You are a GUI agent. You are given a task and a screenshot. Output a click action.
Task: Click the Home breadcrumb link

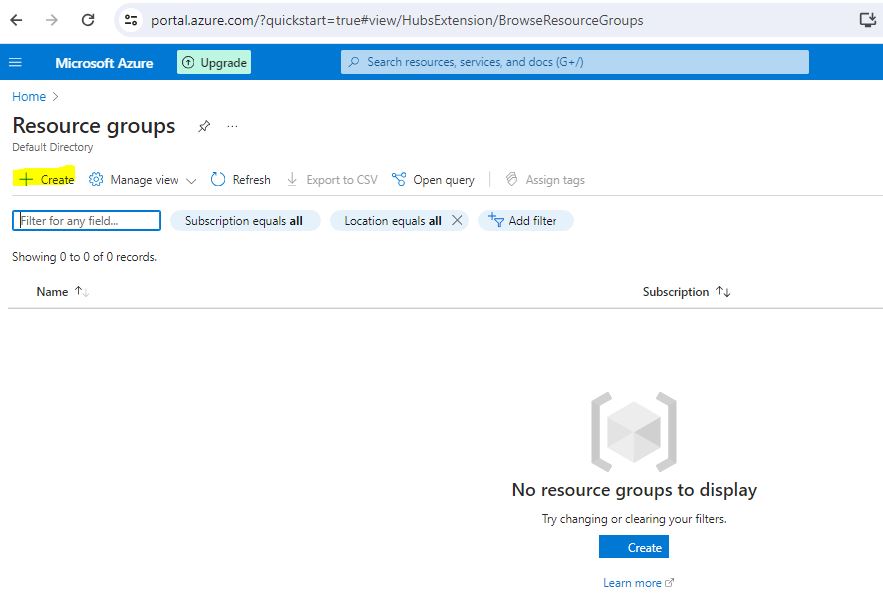[x=29, y=97]
